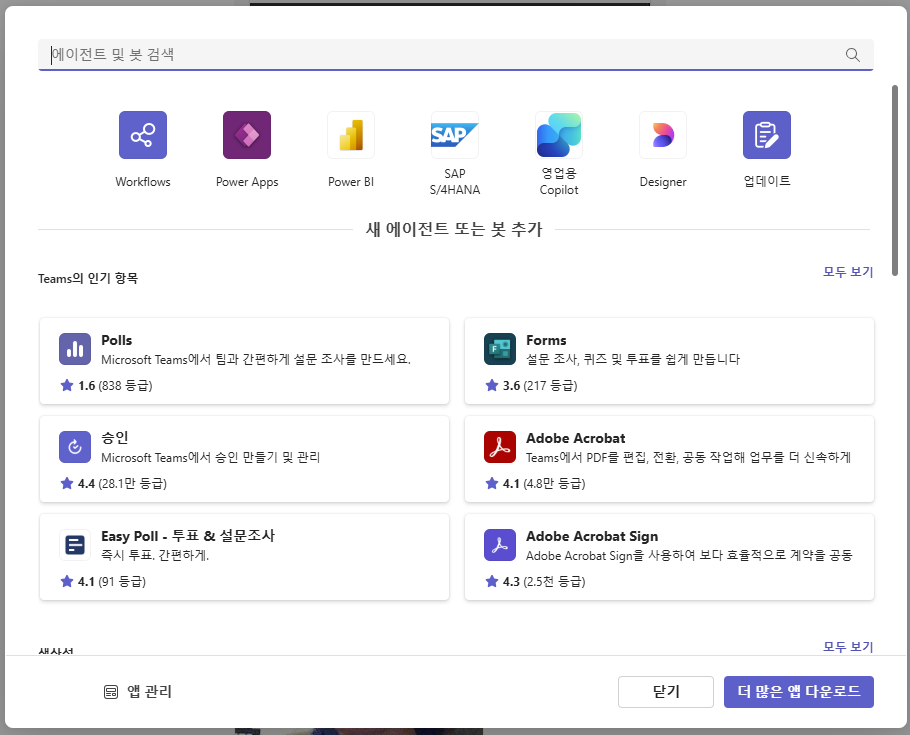This screenshot has height=735, width=910.
Task: Click 모두 보기 link near bottom section
Action: [847, 646]
